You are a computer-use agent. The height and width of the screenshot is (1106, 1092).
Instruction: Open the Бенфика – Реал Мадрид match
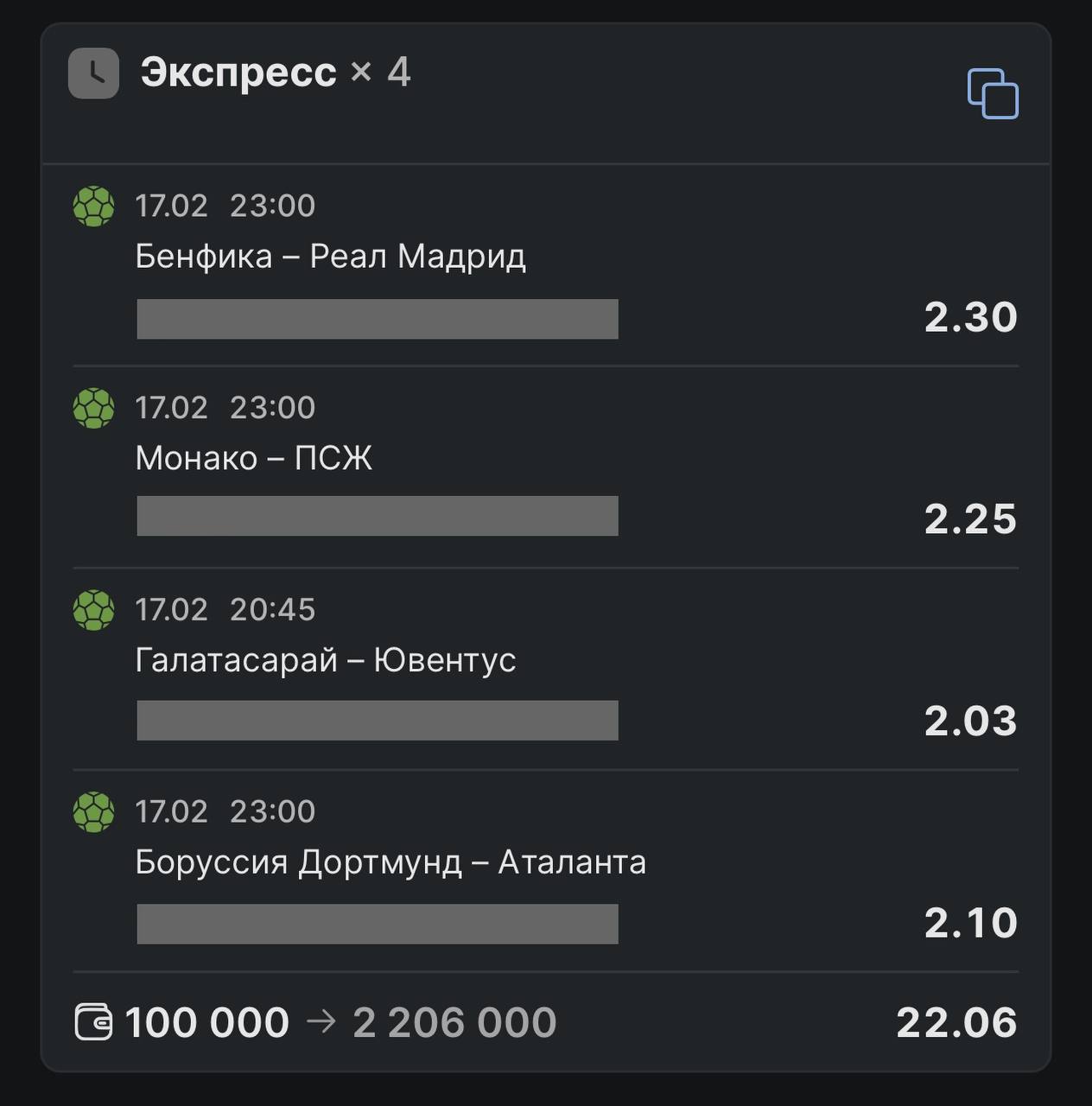[x=330, y=257]
